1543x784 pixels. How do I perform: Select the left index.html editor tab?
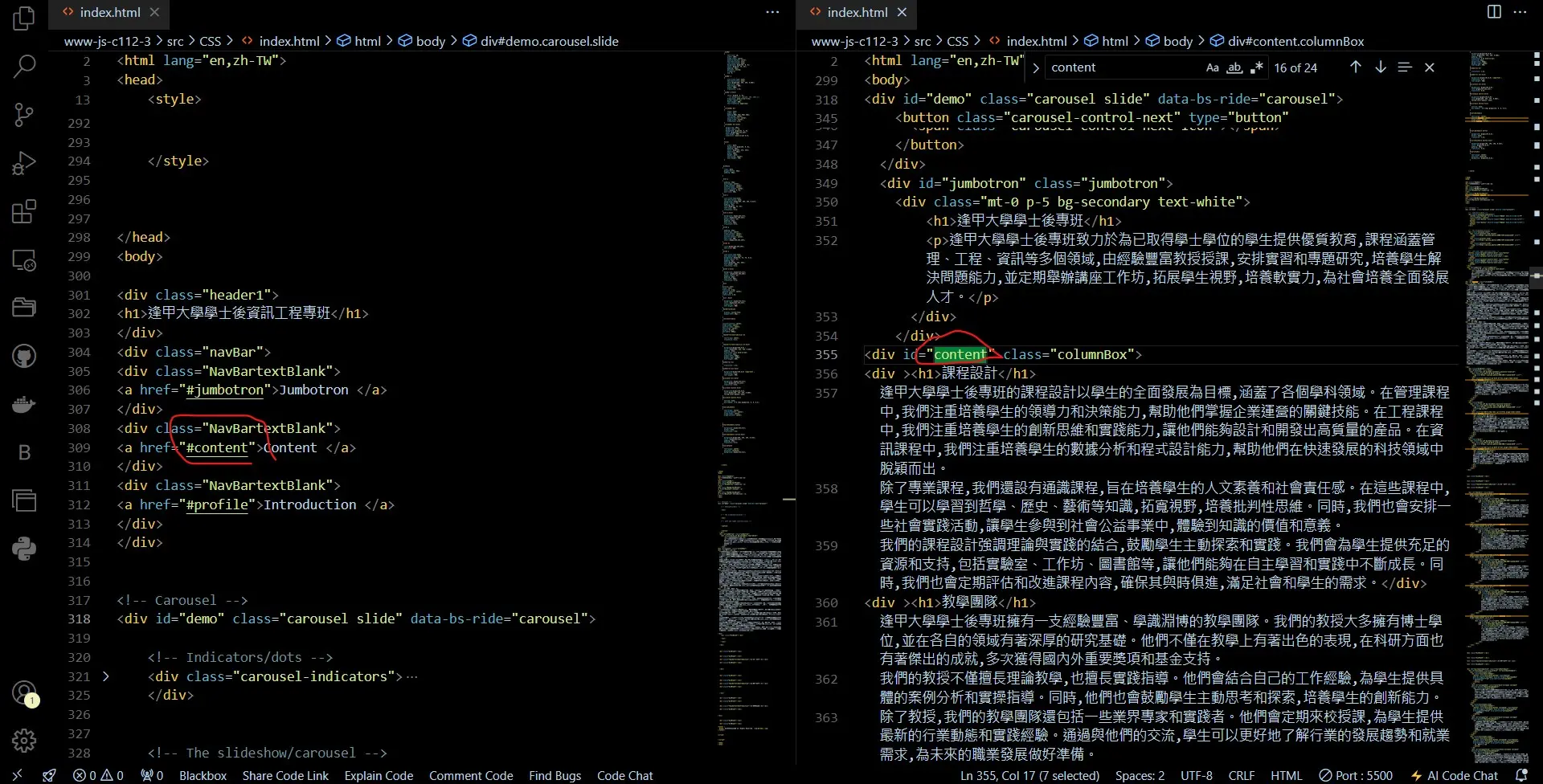coord(109,12)
